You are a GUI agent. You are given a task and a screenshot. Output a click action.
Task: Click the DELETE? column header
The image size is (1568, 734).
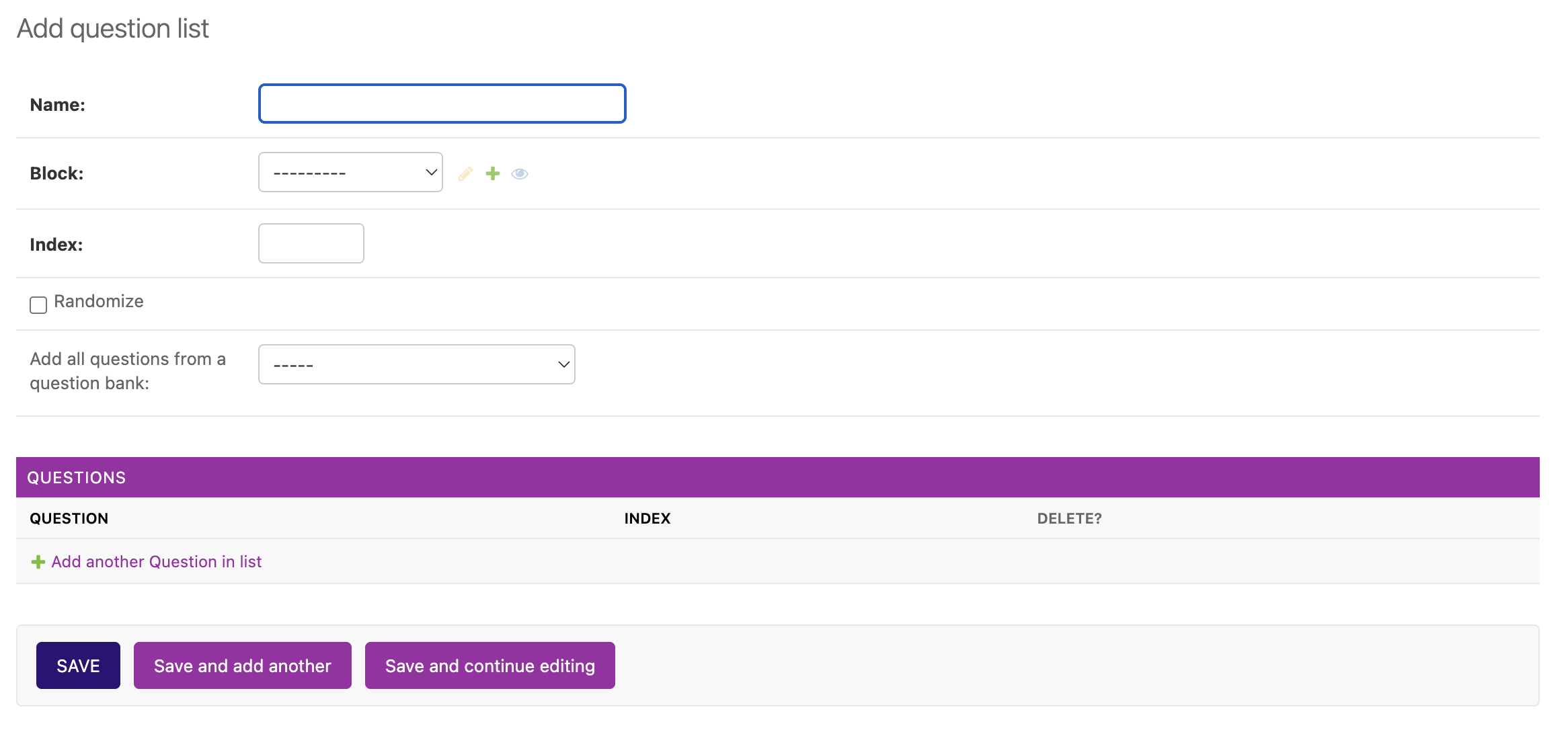click(1069, 518)
